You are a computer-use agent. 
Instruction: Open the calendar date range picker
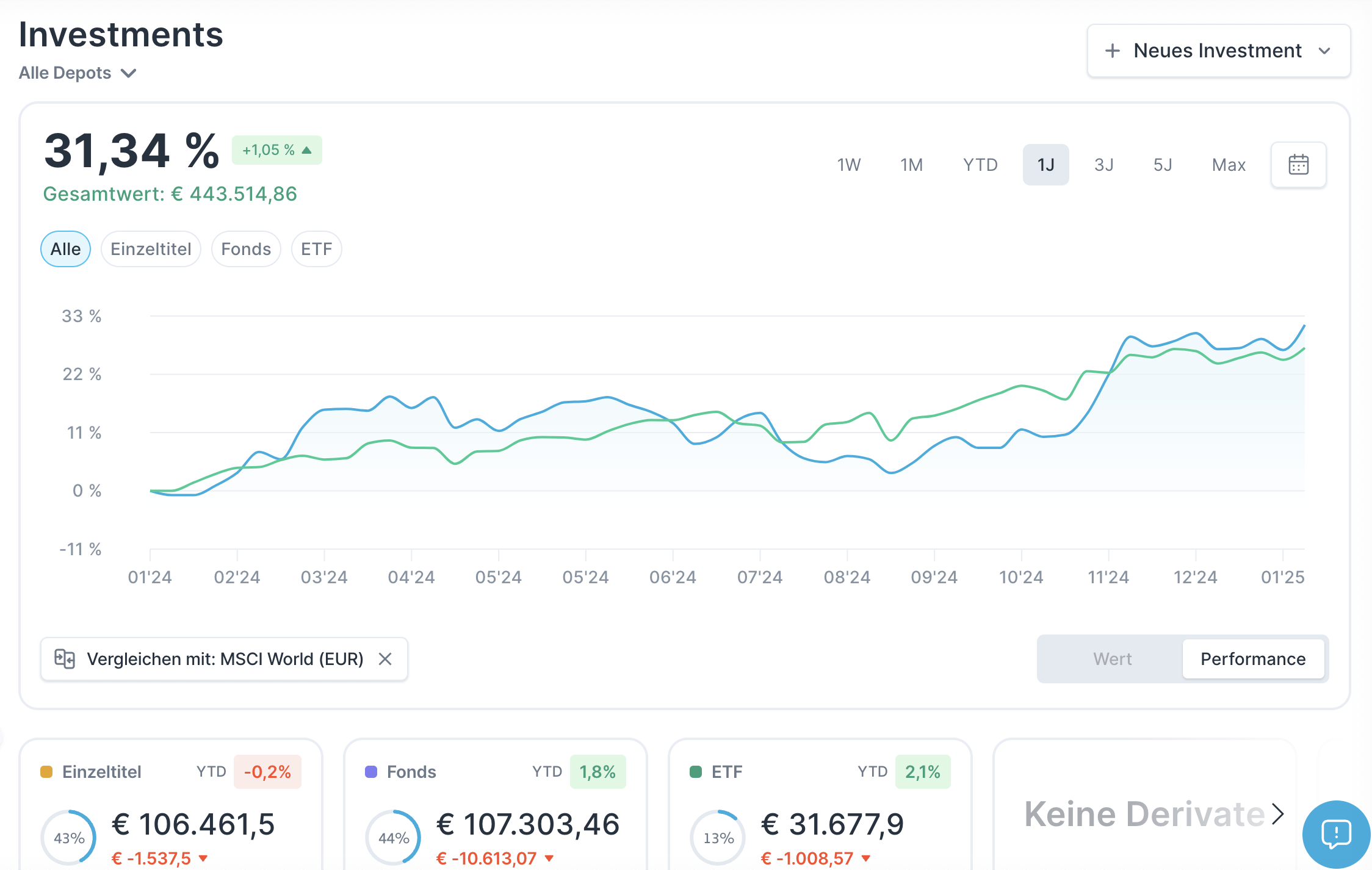click(x=1298, y=165)
